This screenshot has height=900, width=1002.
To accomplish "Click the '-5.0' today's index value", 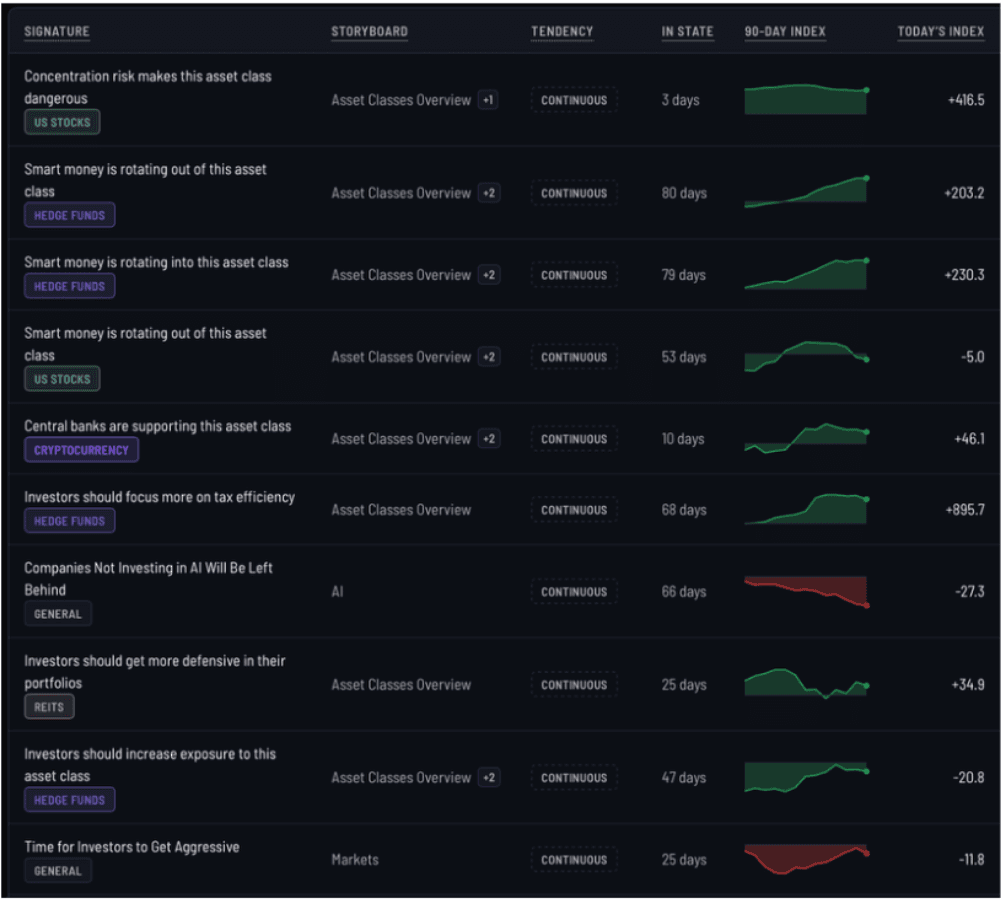I will [x=972, y=357].
